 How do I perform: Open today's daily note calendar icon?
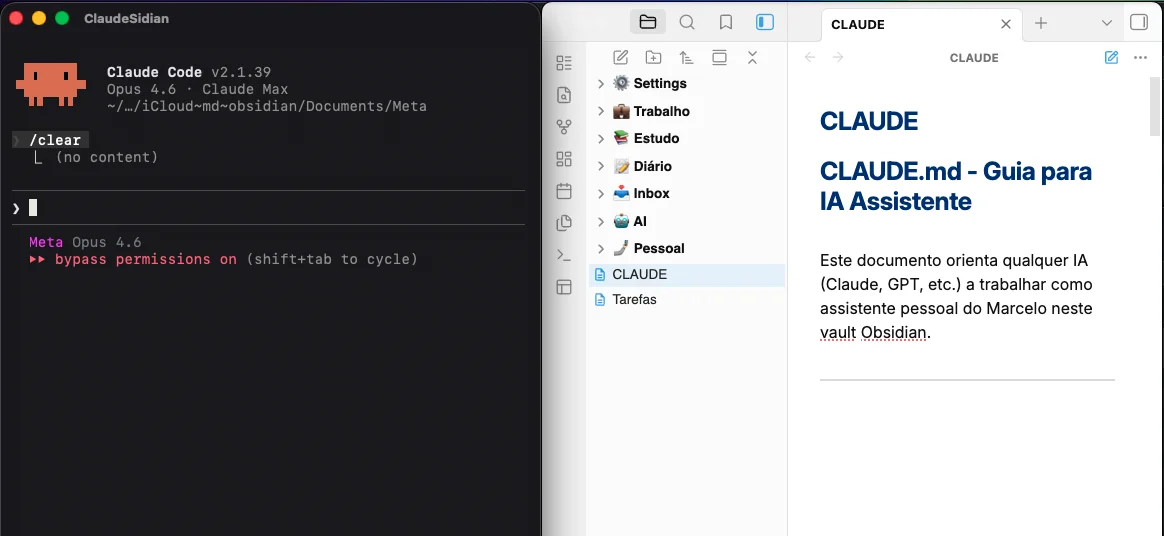(564, 191)
